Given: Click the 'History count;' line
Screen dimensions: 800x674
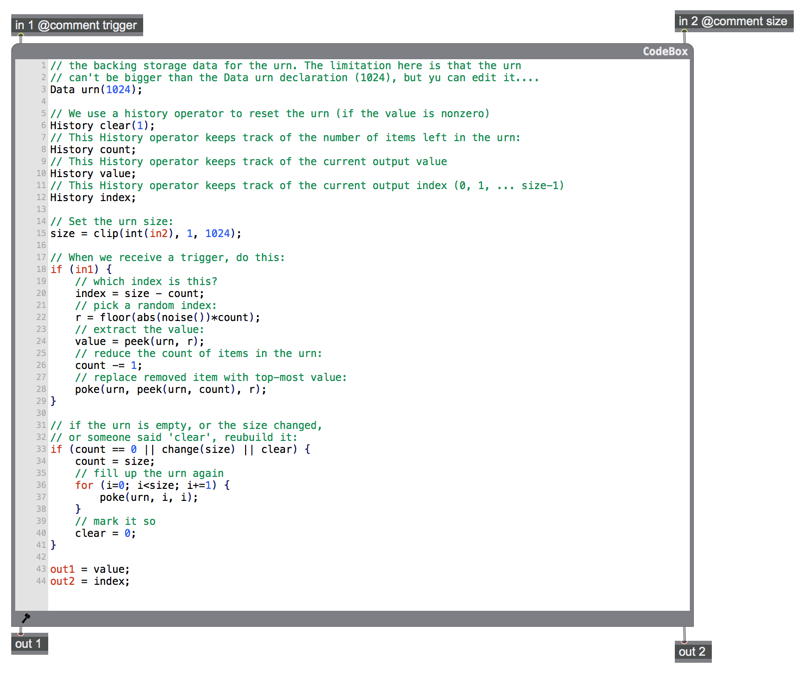Looking at the screenshot, I should pos(93,149).
